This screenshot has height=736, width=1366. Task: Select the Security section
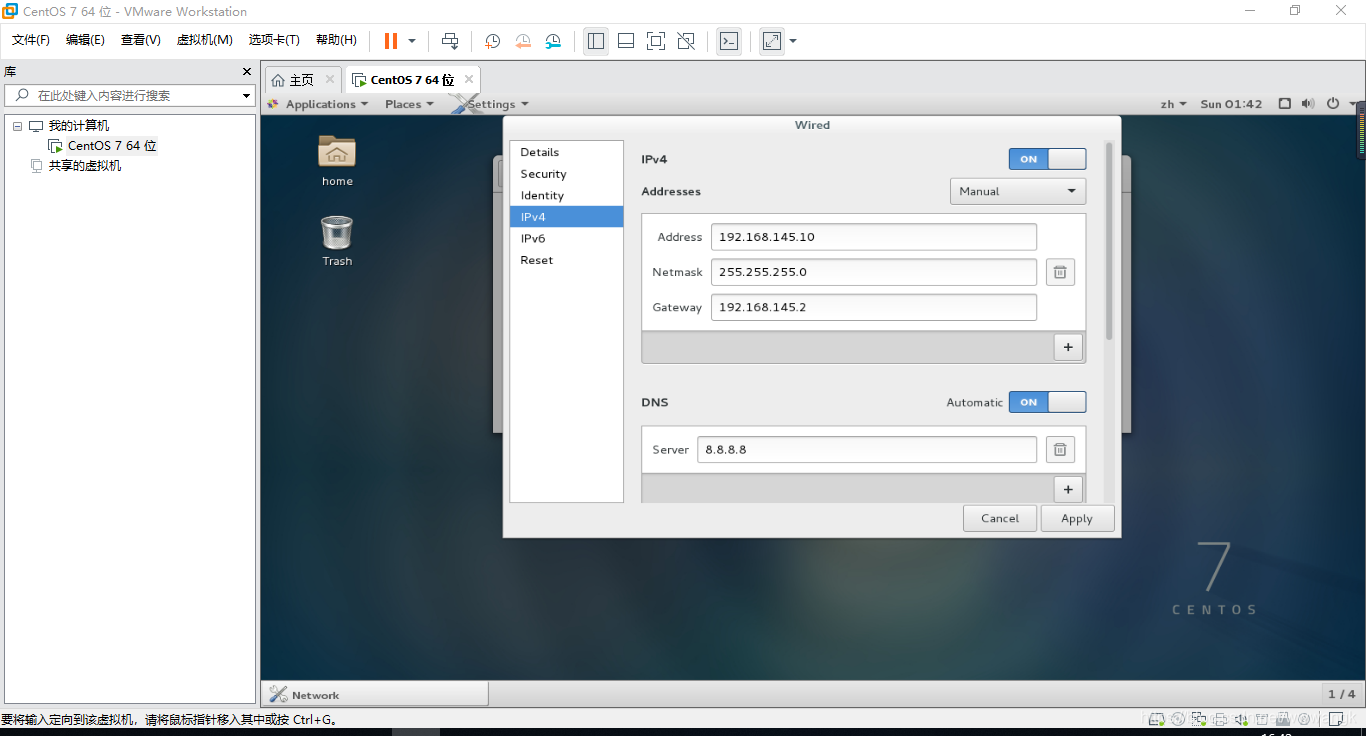coord(566,174)
